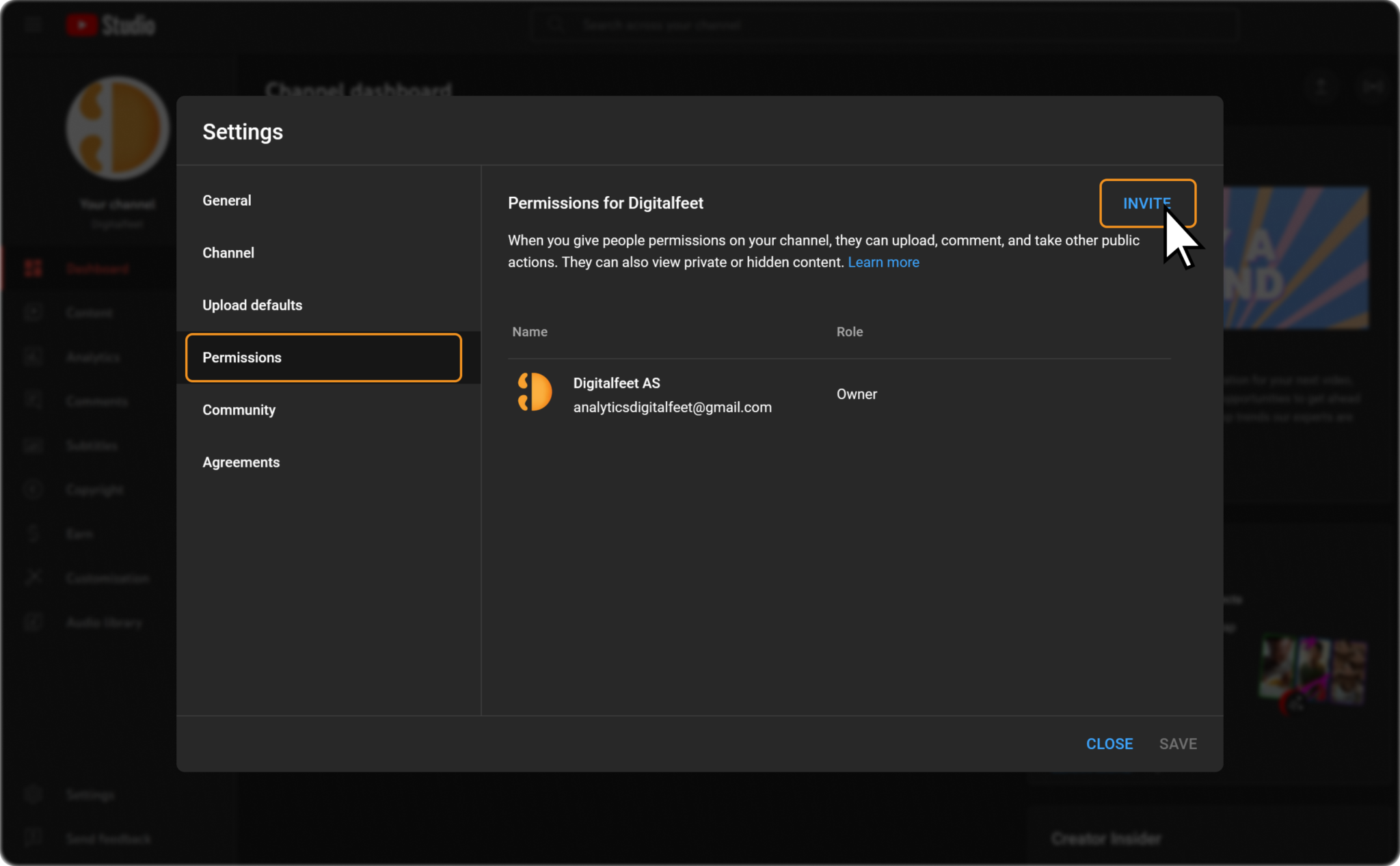
Task: Open the Learn more link about permissions
Action: [x=883, y=262]
